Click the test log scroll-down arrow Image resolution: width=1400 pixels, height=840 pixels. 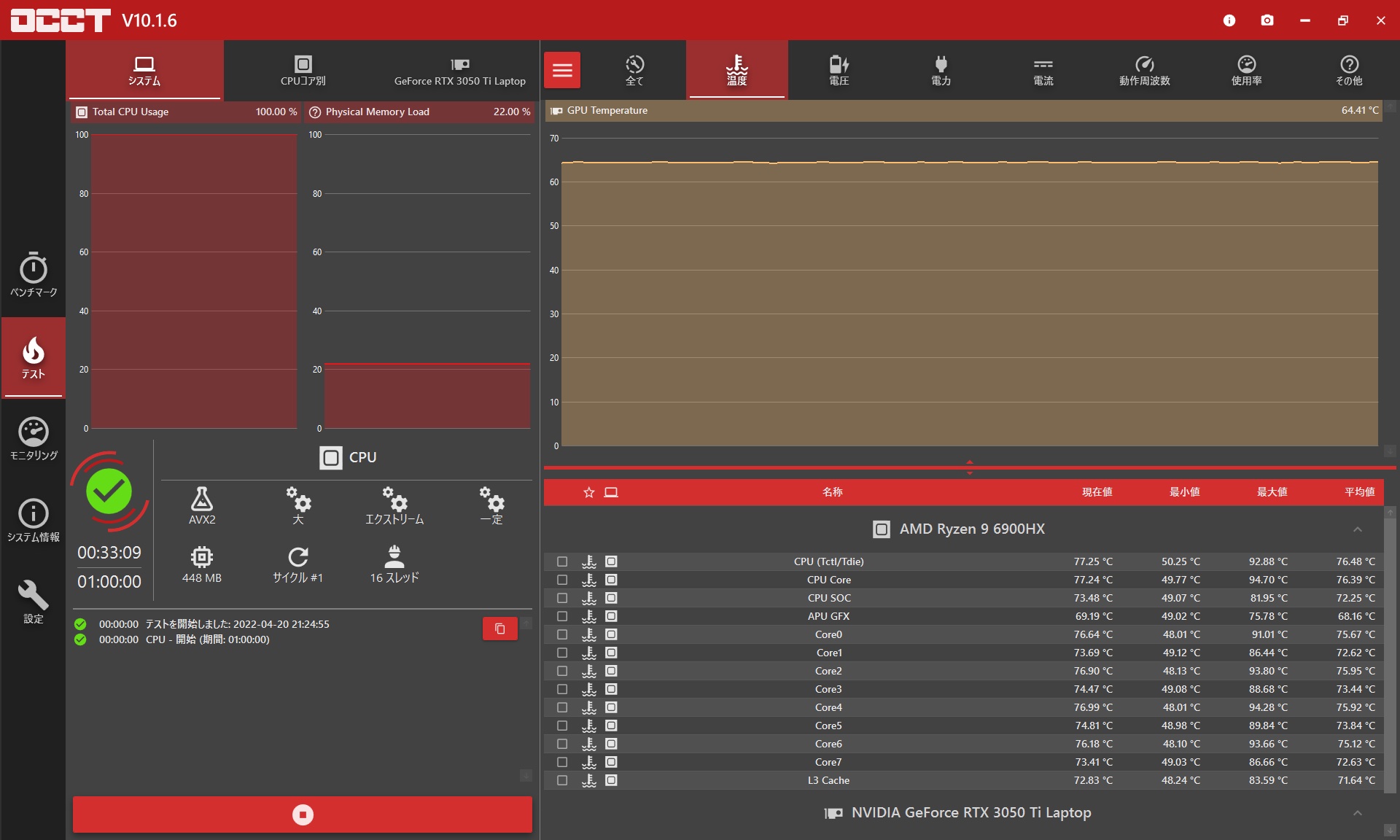(526, 776)
